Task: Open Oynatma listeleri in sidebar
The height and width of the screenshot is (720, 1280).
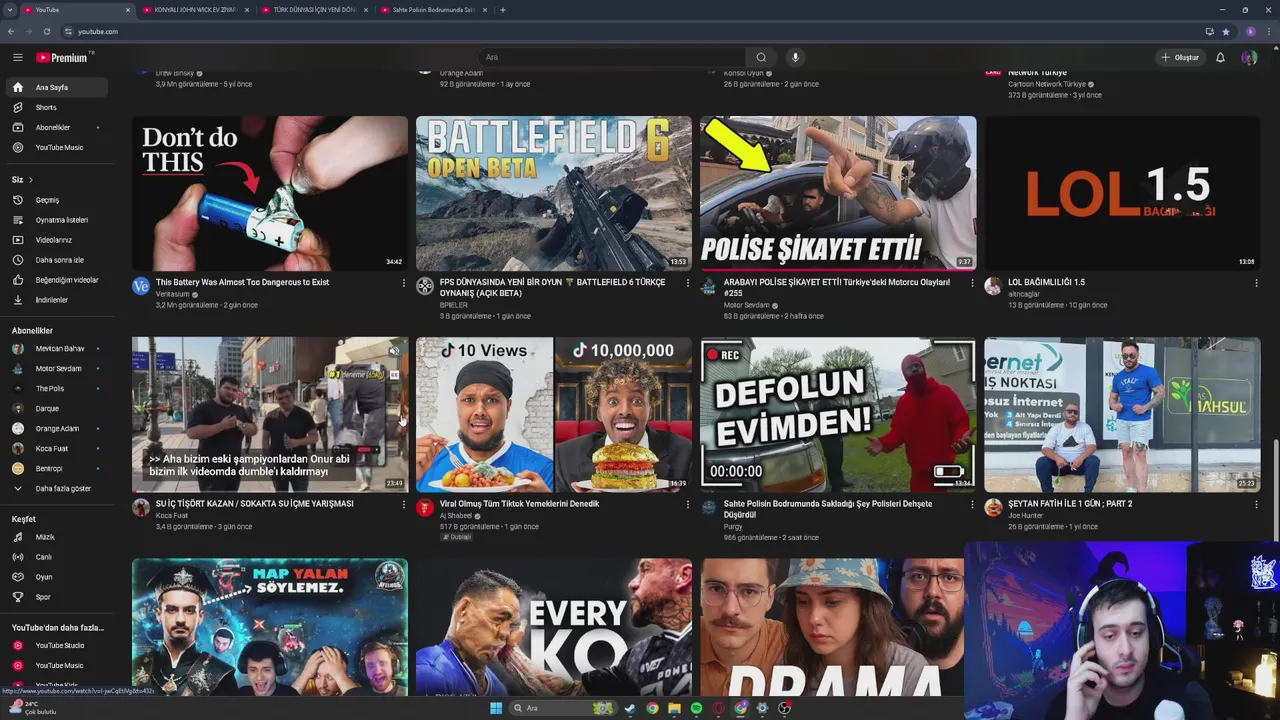Action: tap(55, 220)
